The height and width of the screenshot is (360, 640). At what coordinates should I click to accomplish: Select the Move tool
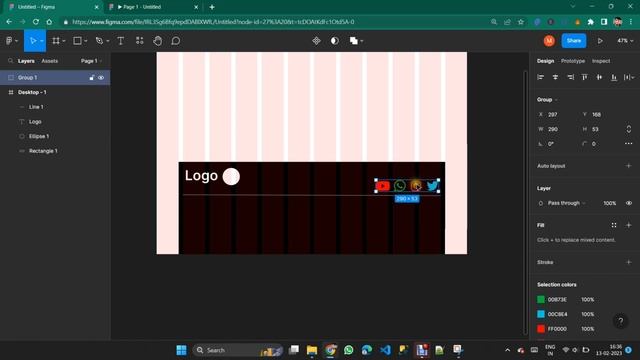33,41
